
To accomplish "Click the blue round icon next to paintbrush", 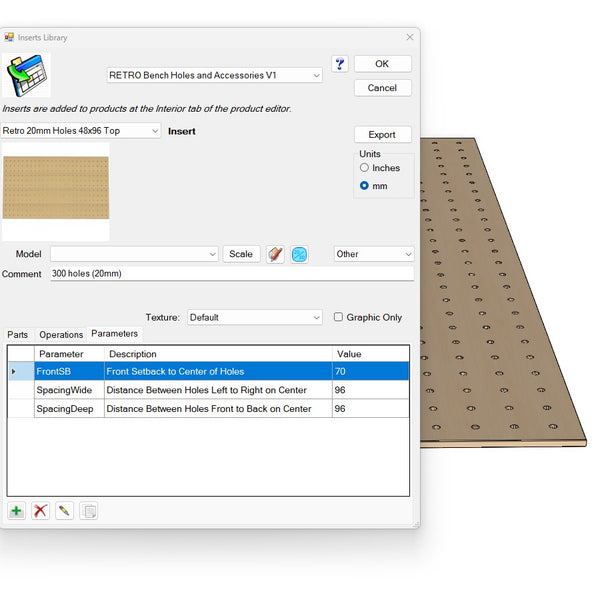I will 299,254.
